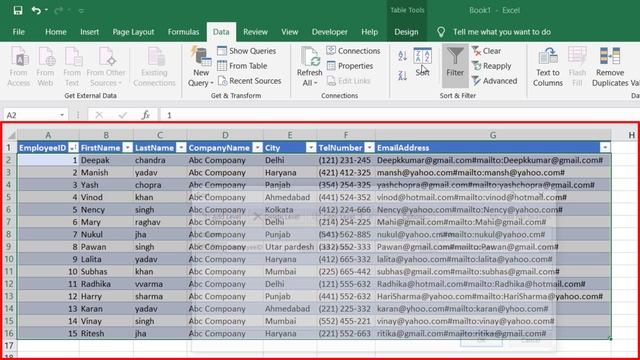Click the select-all corner triangle
This screenshot has height=360, width=640.
click(x=12, y=135)
